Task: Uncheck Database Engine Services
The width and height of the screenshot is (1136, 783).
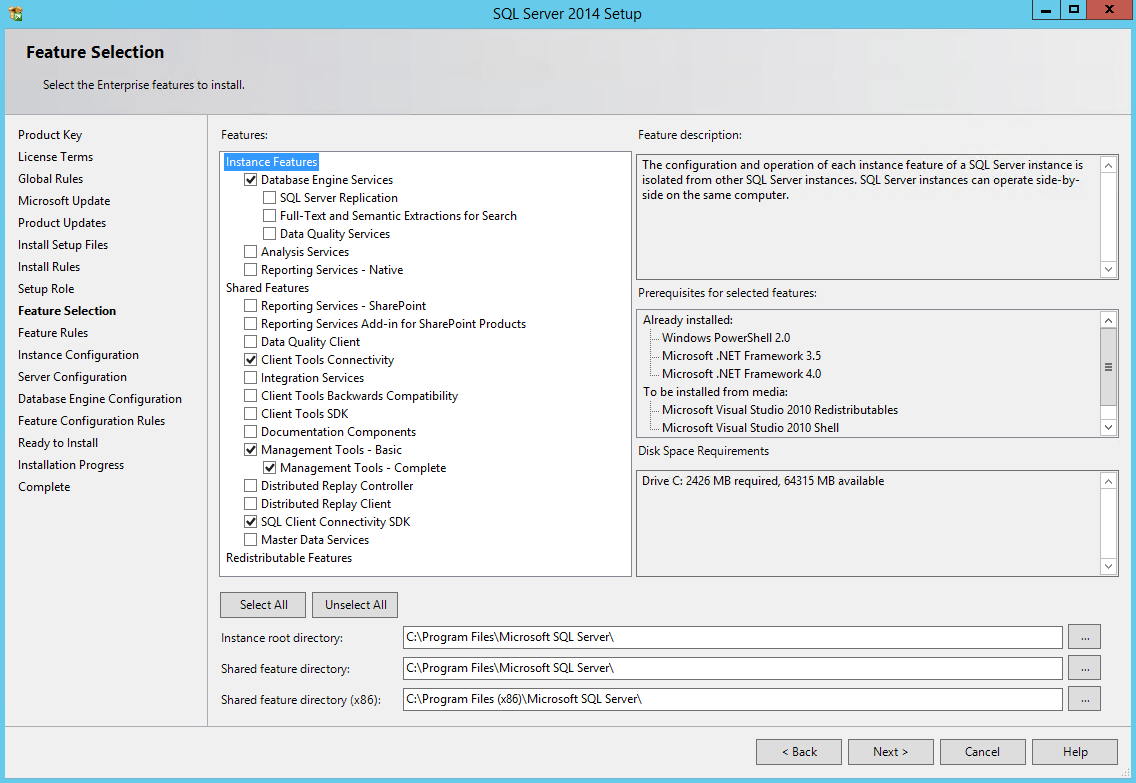Action: click(x=250, y=179)
